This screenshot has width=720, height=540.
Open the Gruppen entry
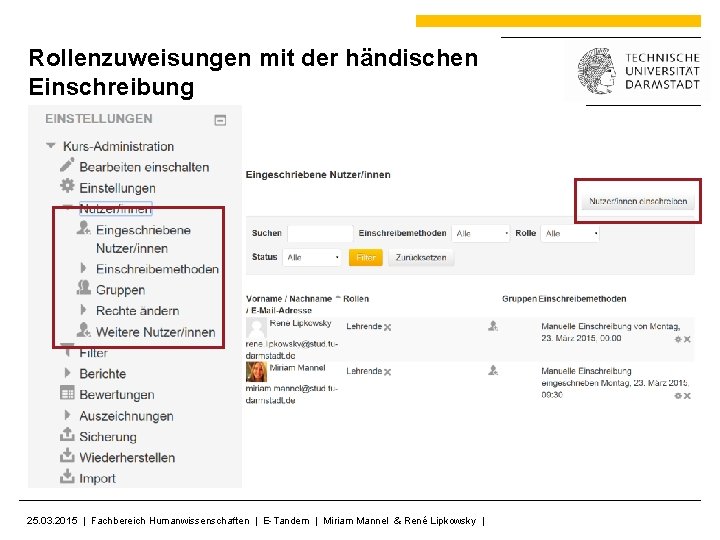click(x=120, y=290)
